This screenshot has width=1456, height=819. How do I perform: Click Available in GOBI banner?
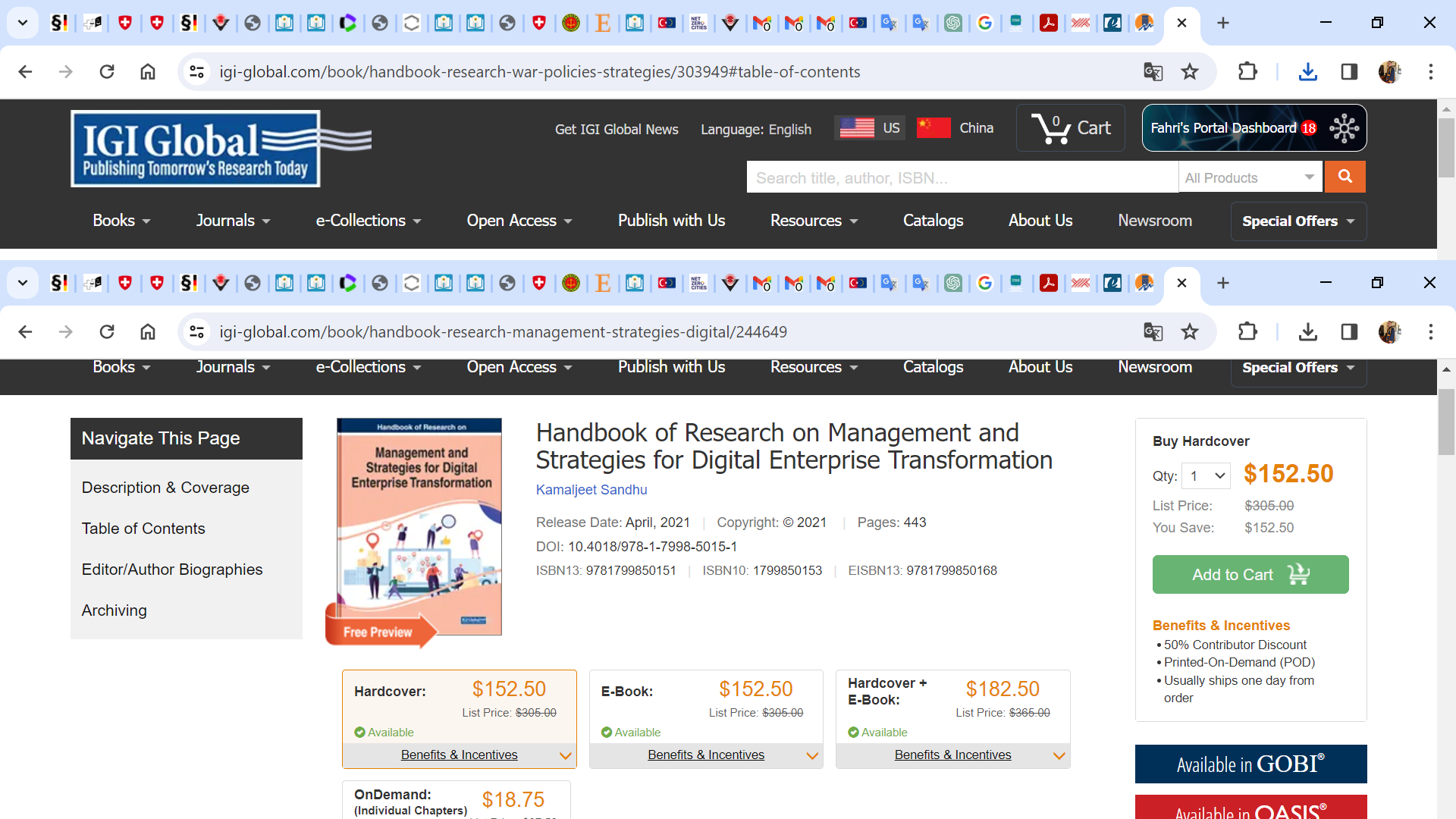click(1250, 764)
